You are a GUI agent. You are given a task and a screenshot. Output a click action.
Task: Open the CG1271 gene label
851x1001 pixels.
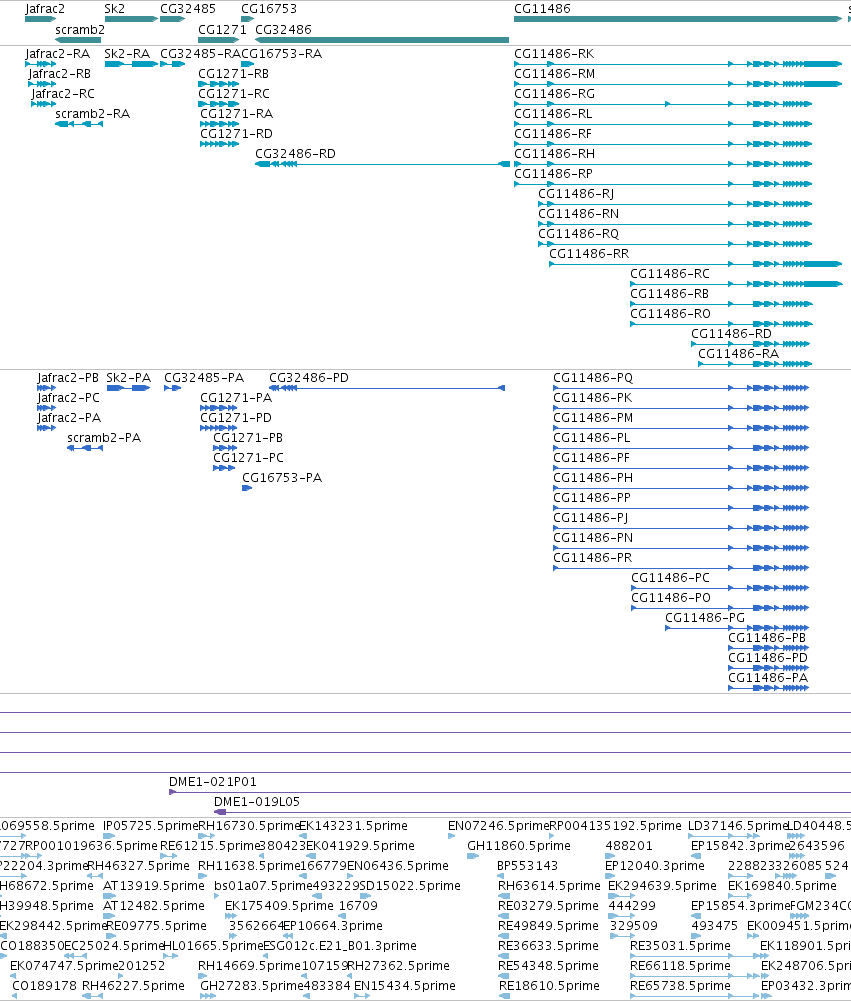(x=222, y=30)
